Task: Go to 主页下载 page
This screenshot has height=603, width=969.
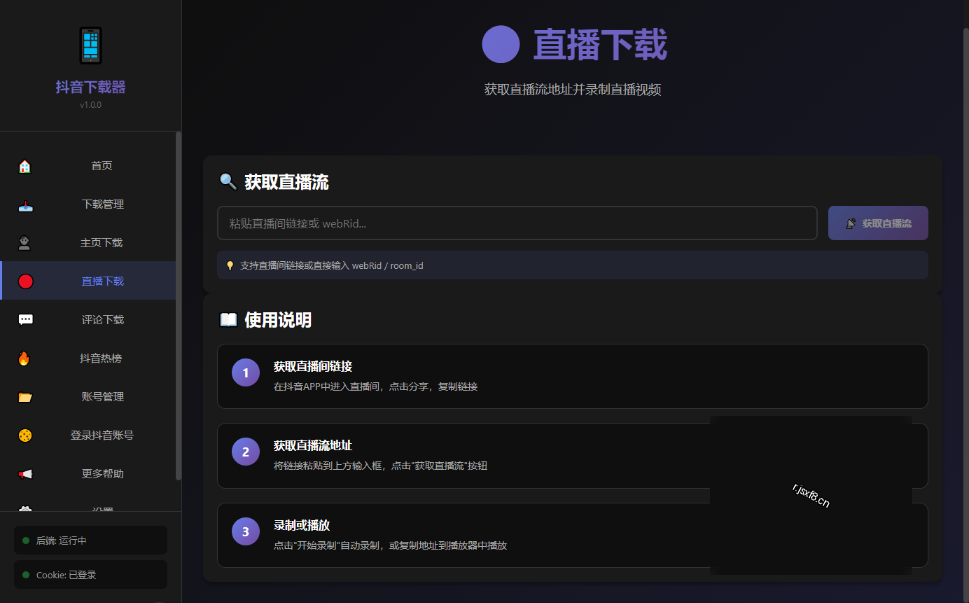Action: [x=88, y=242]
